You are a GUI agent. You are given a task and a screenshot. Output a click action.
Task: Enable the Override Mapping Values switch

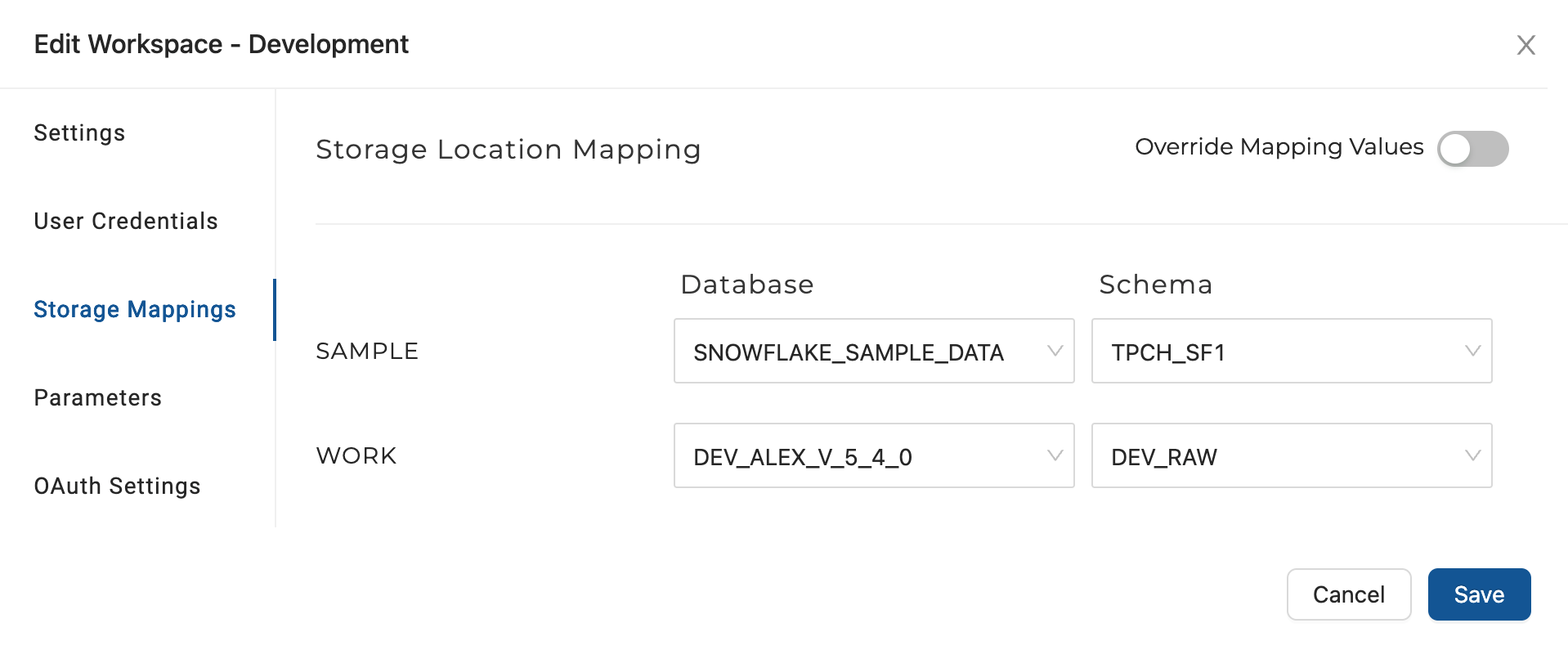pos(1472,149)
